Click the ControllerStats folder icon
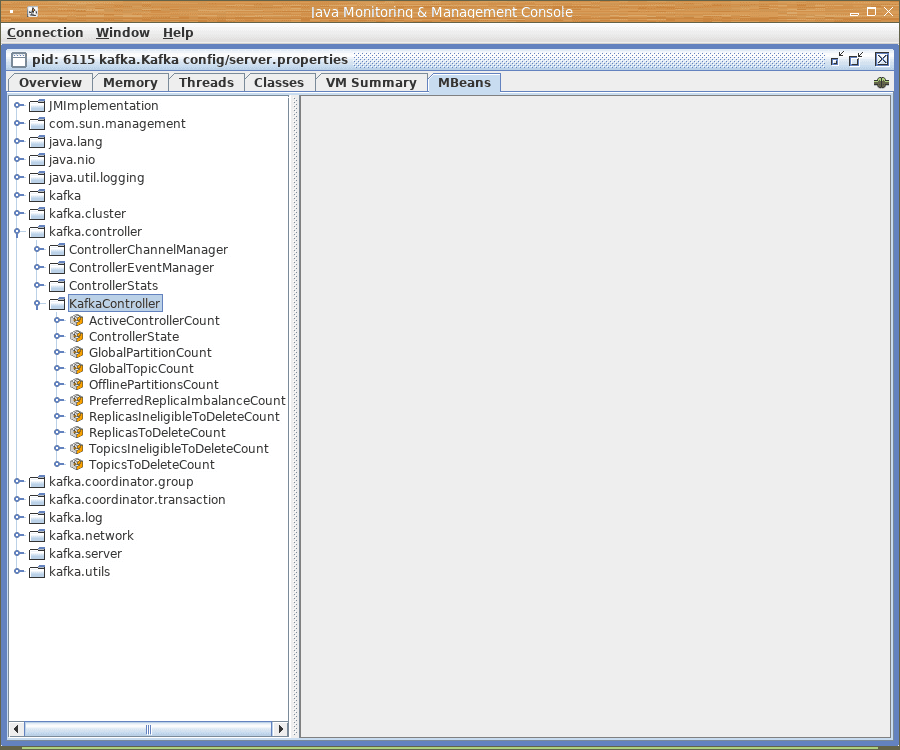The height and width of the screenshot is (750, 900). point(57,285)
